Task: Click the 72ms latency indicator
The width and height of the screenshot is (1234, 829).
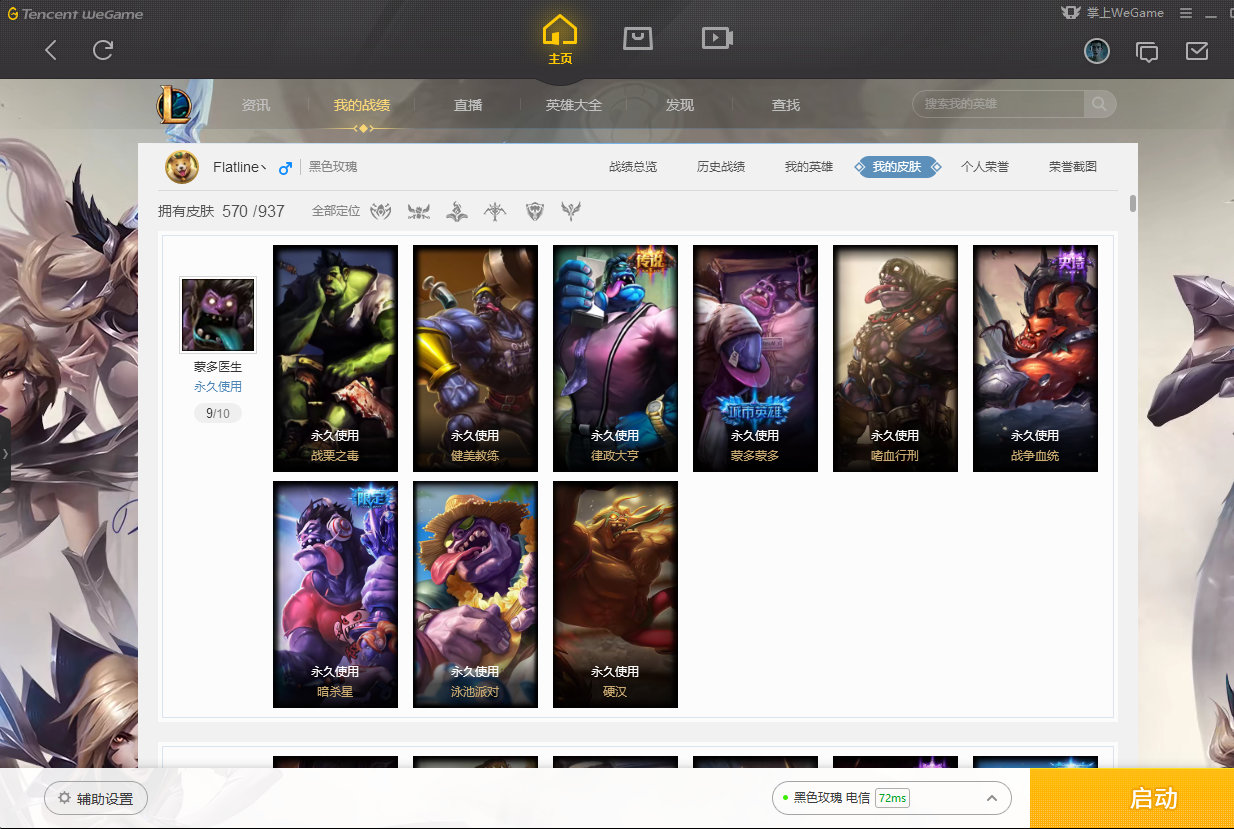Action: (892, 798)
